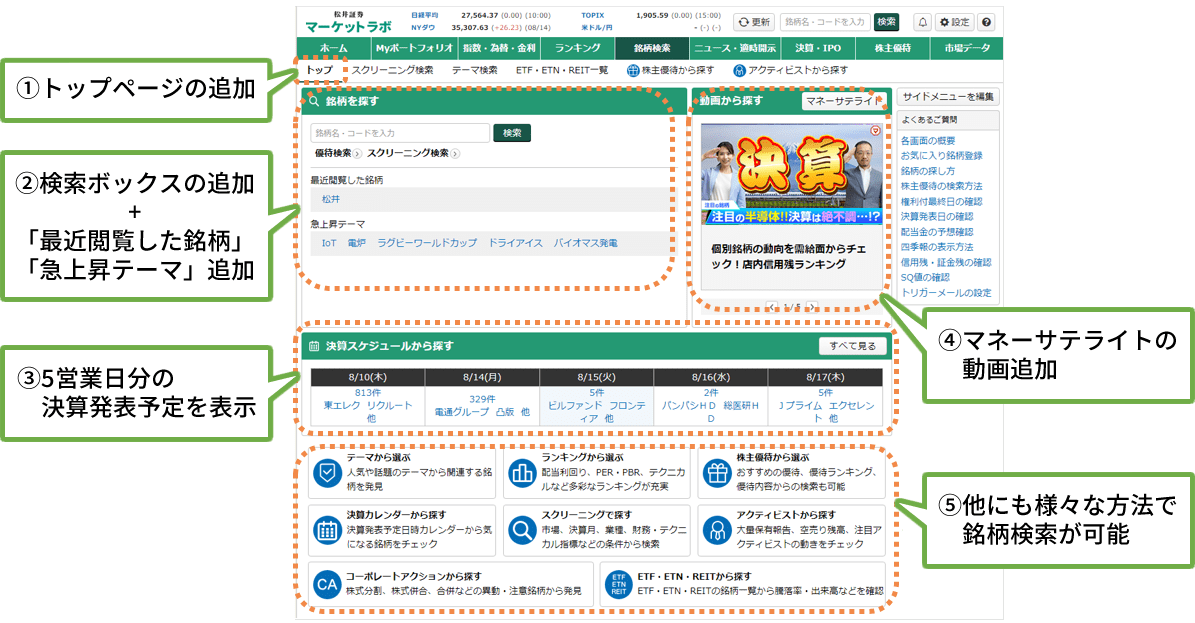Open スクリーニング検索 sub-tab
The height and width of the screenshot is (623, 1195).
[x=392, y=70]
